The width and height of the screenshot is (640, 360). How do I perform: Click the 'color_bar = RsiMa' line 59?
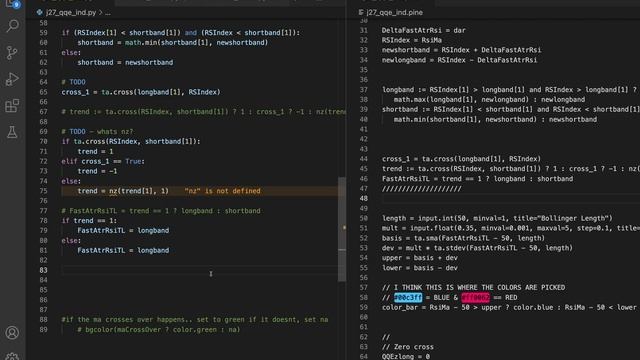pos(509,308)
